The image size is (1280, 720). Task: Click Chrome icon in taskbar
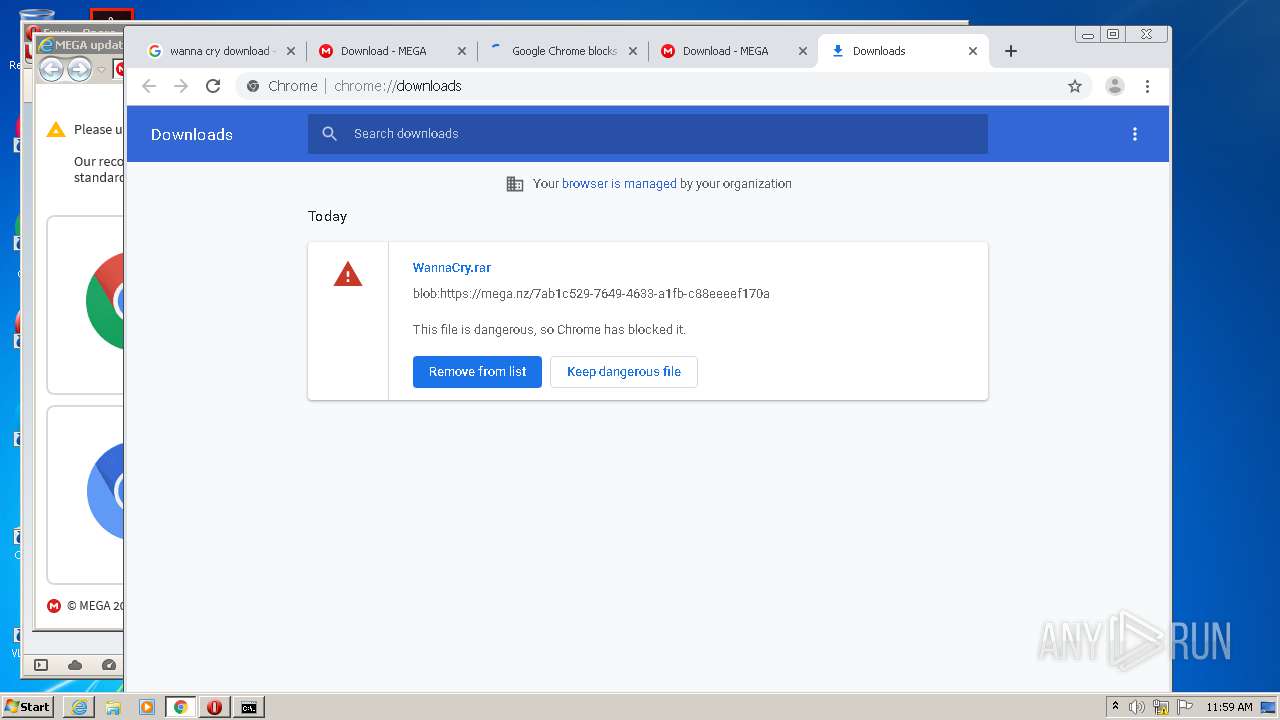(x=181, y=707)
